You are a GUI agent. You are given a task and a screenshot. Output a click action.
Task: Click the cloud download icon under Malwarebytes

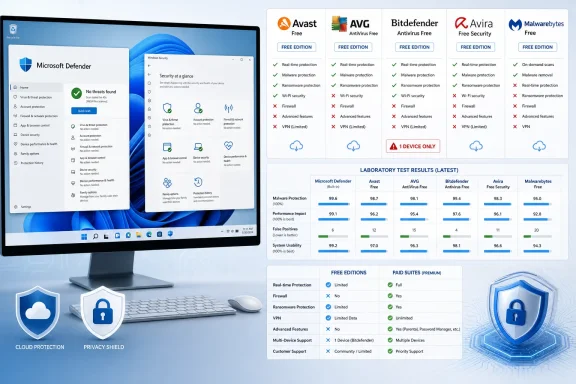point(539,146)
